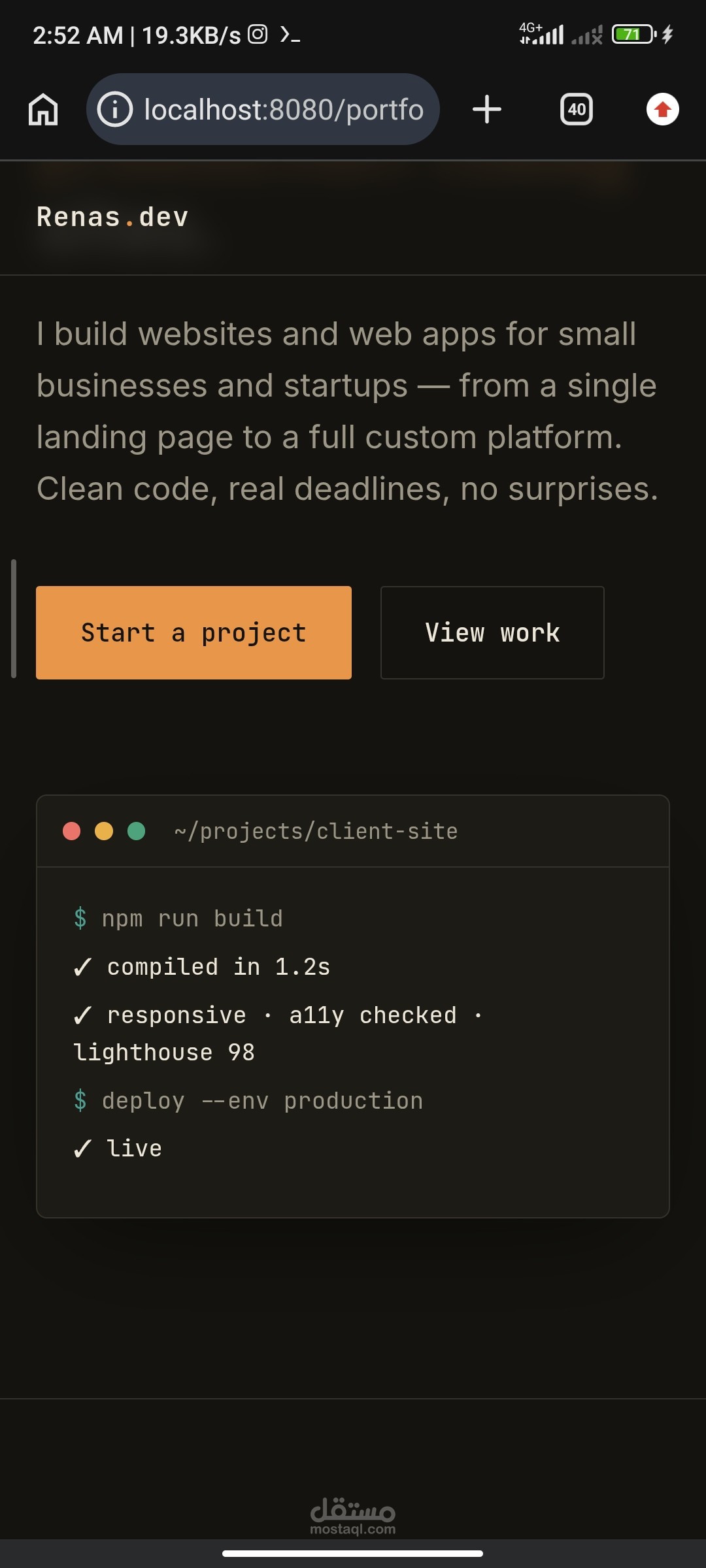Viewport: 706px width, 1568px height.
Task: Tap the terminal prompt status icon
Action: pos(290,34)
